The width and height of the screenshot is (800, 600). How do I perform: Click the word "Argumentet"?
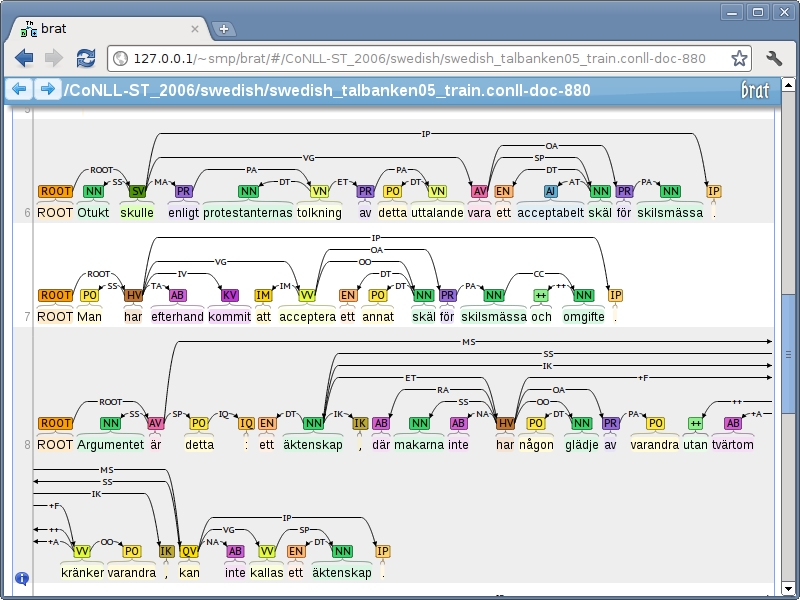click(x=111, y=445)
